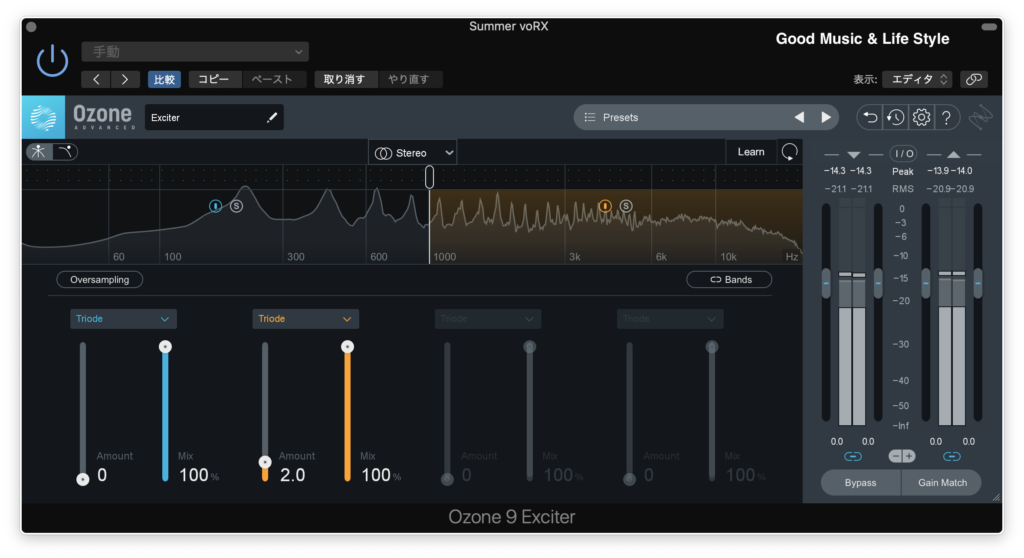
Task: Click band 2 orange Mix slider handle
Action: click(347, 346)
